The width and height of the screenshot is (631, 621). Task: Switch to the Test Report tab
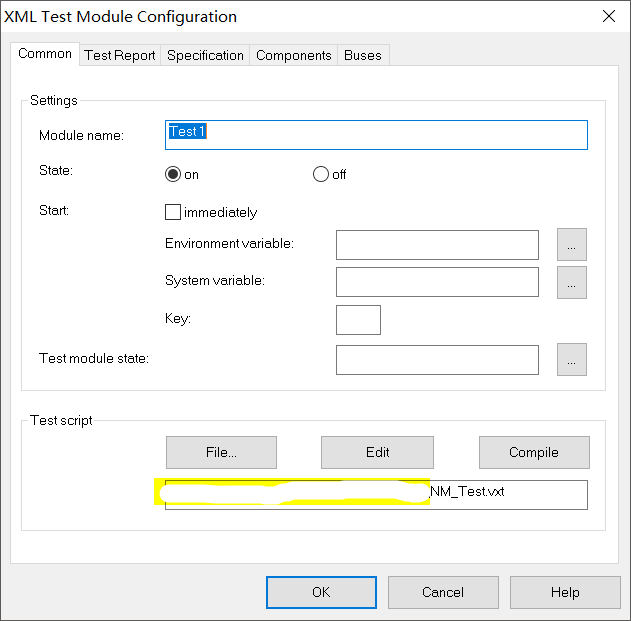tap(120, 55)
